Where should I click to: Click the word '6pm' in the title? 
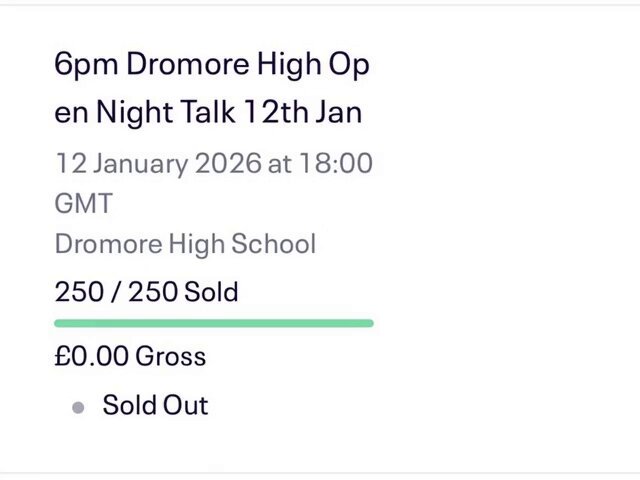click(87, 65)
